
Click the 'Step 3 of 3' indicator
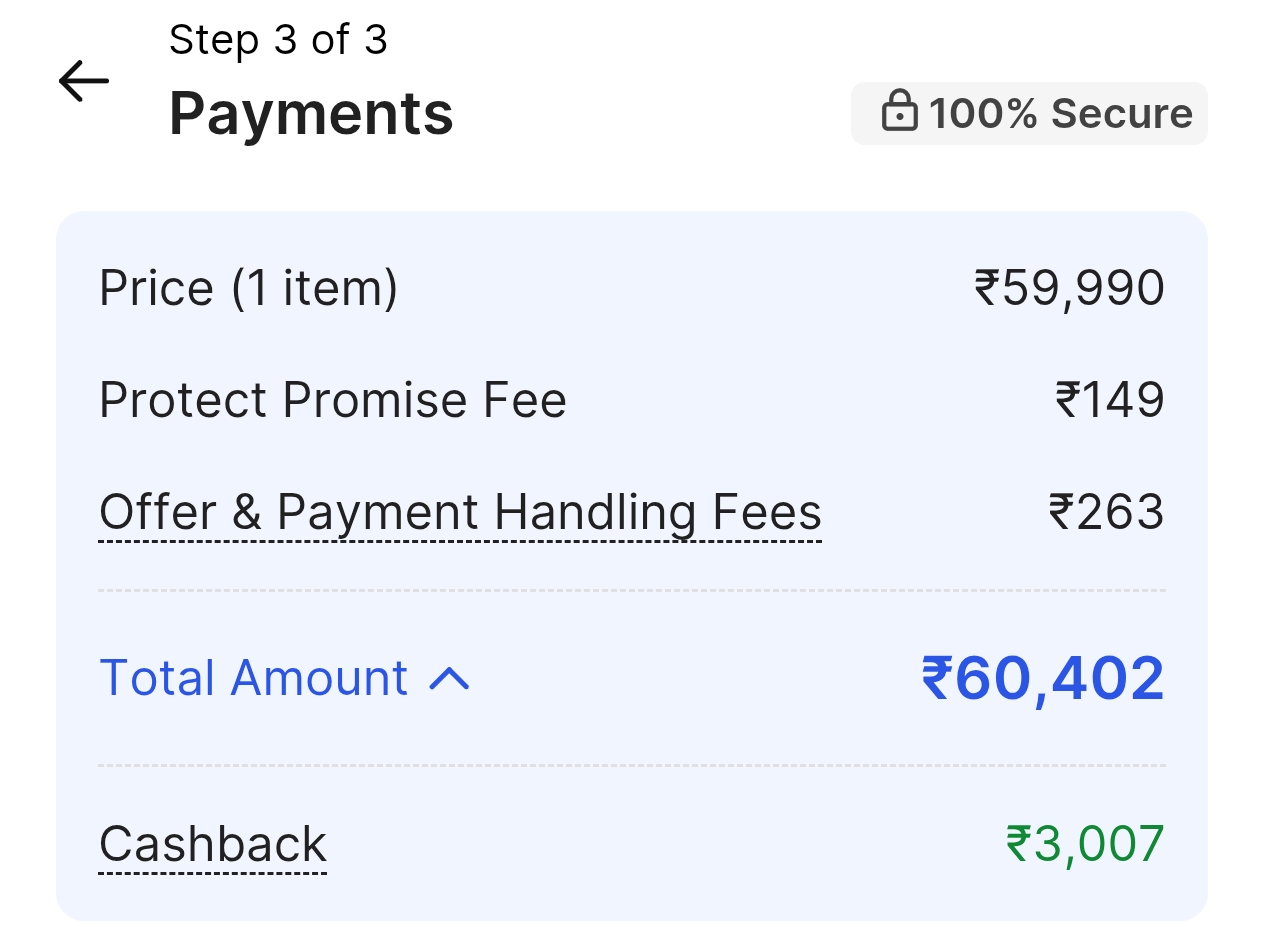(x=278, y=41)
